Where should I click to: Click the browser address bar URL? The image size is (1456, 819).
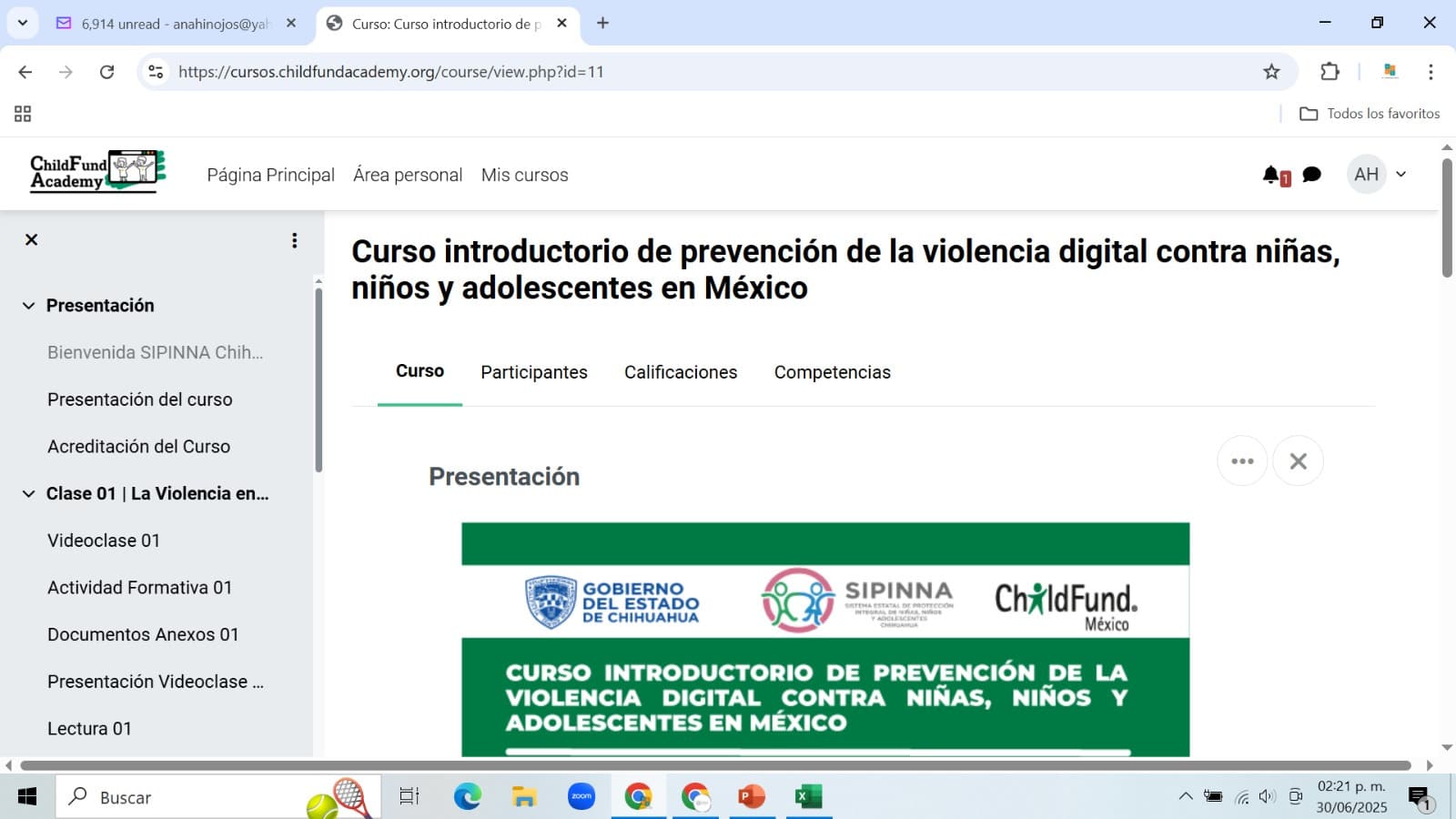(391, 72)
